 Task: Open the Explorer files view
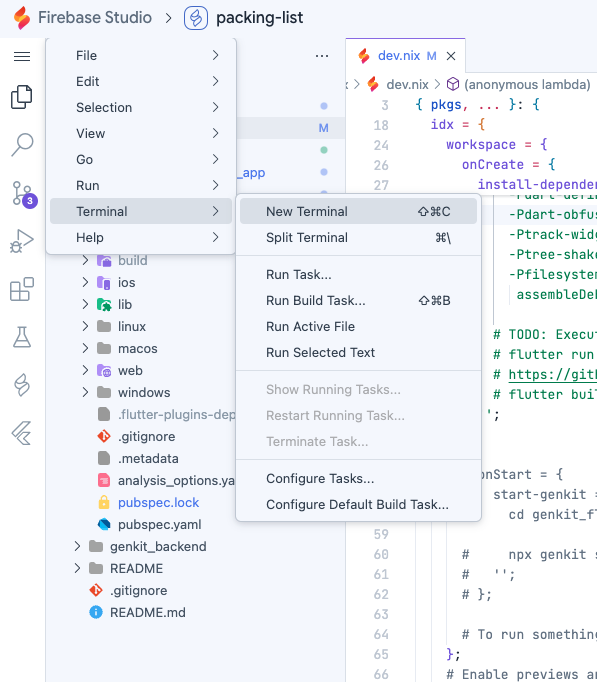click(x=22, y=97)
